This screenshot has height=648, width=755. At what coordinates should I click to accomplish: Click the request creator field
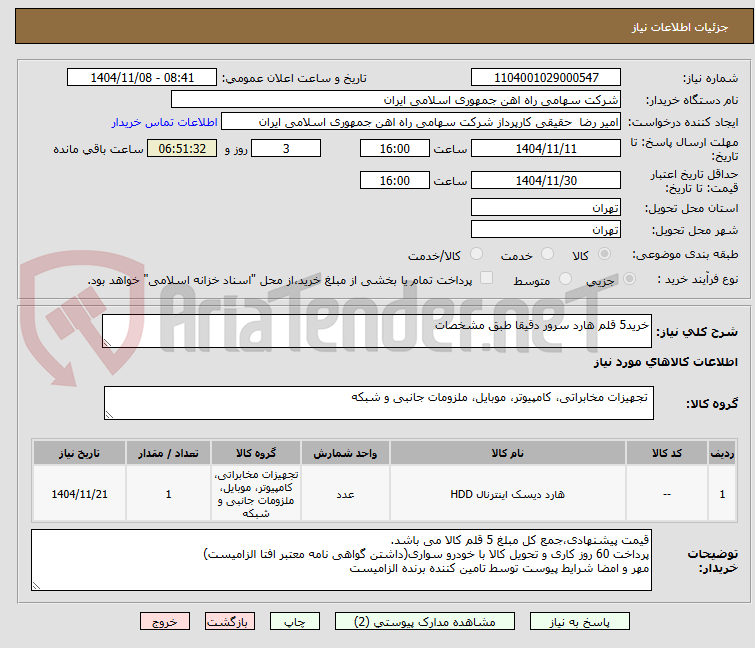click(421, 122)
